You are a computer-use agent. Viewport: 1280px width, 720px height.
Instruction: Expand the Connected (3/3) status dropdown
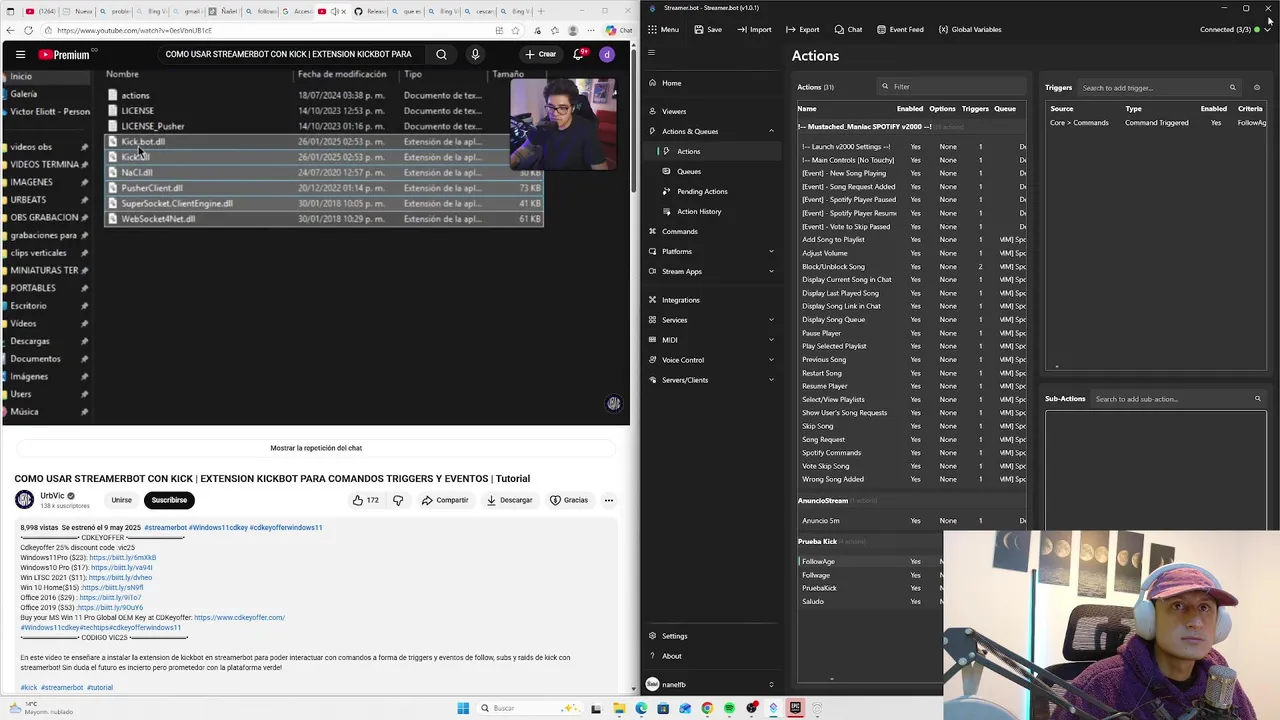pyautogui.click(x=1268, y=29)
